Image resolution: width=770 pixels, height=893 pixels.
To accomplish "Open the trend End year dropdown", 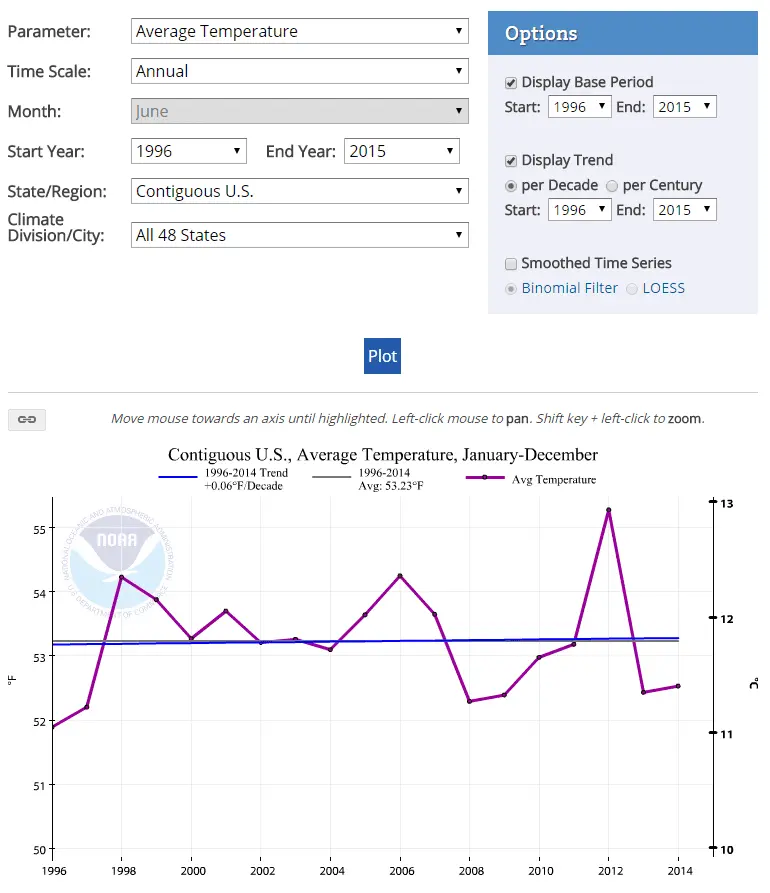I will click(685, 210).
